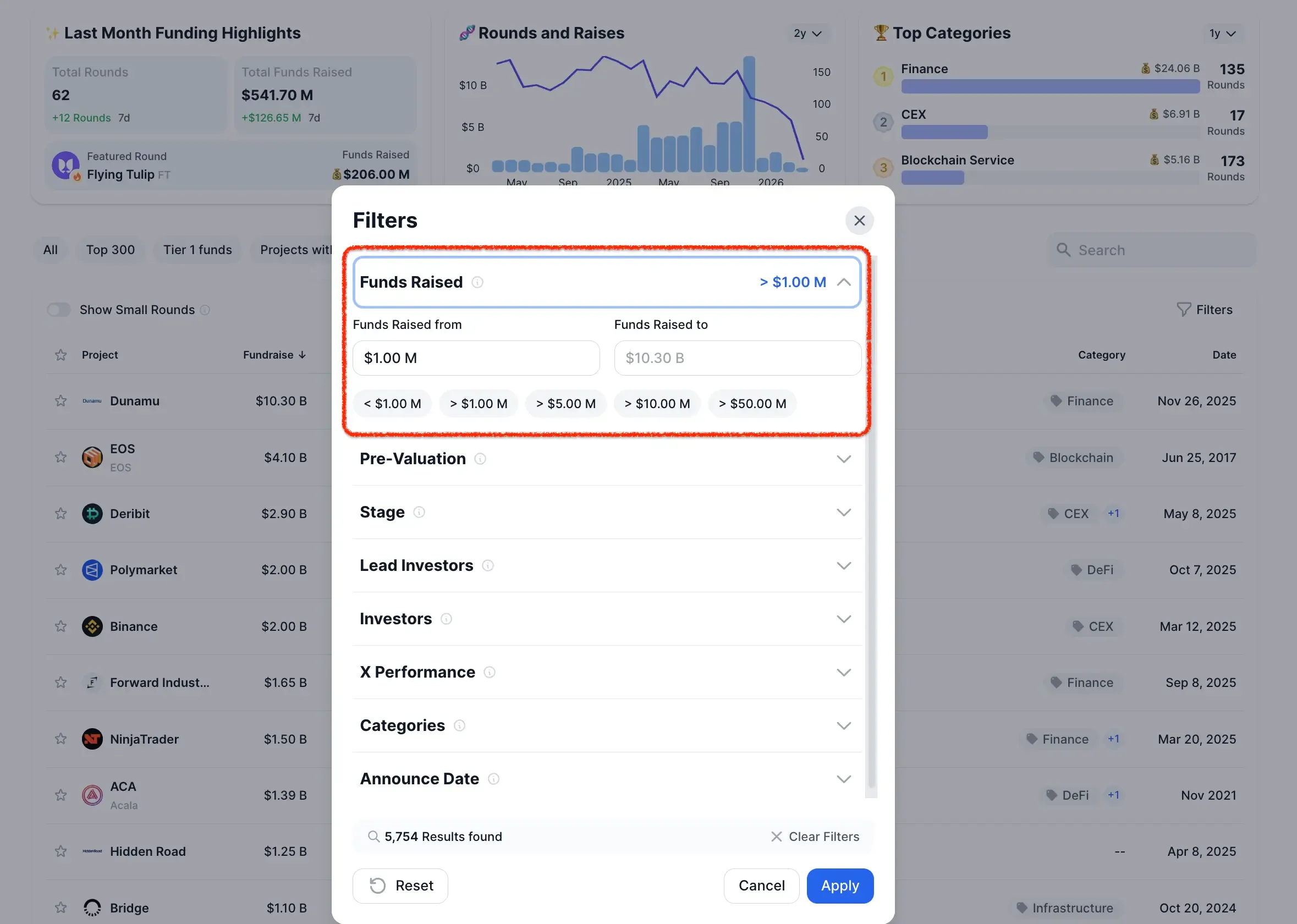
Task: Click the info icon next to Funds Raised
Action: pos(477,282)
